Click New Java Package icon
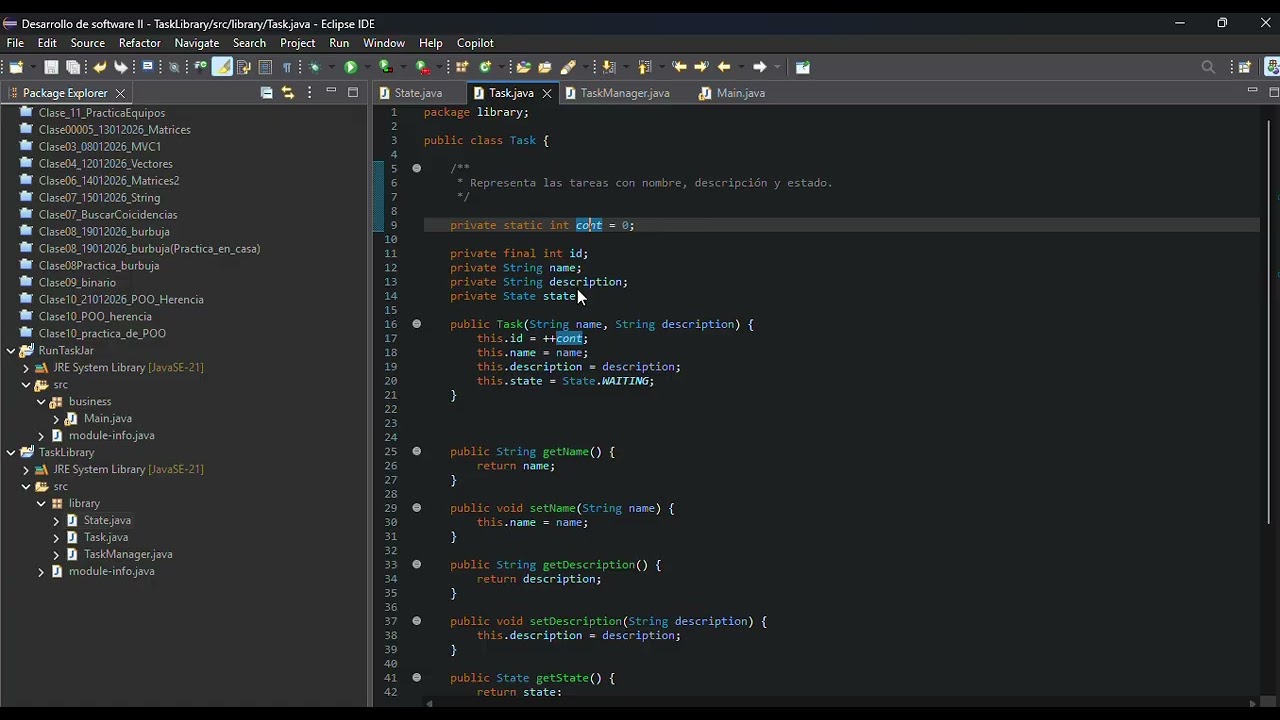The width and height of the screenshot is (1280, 720). click(461, 67)
